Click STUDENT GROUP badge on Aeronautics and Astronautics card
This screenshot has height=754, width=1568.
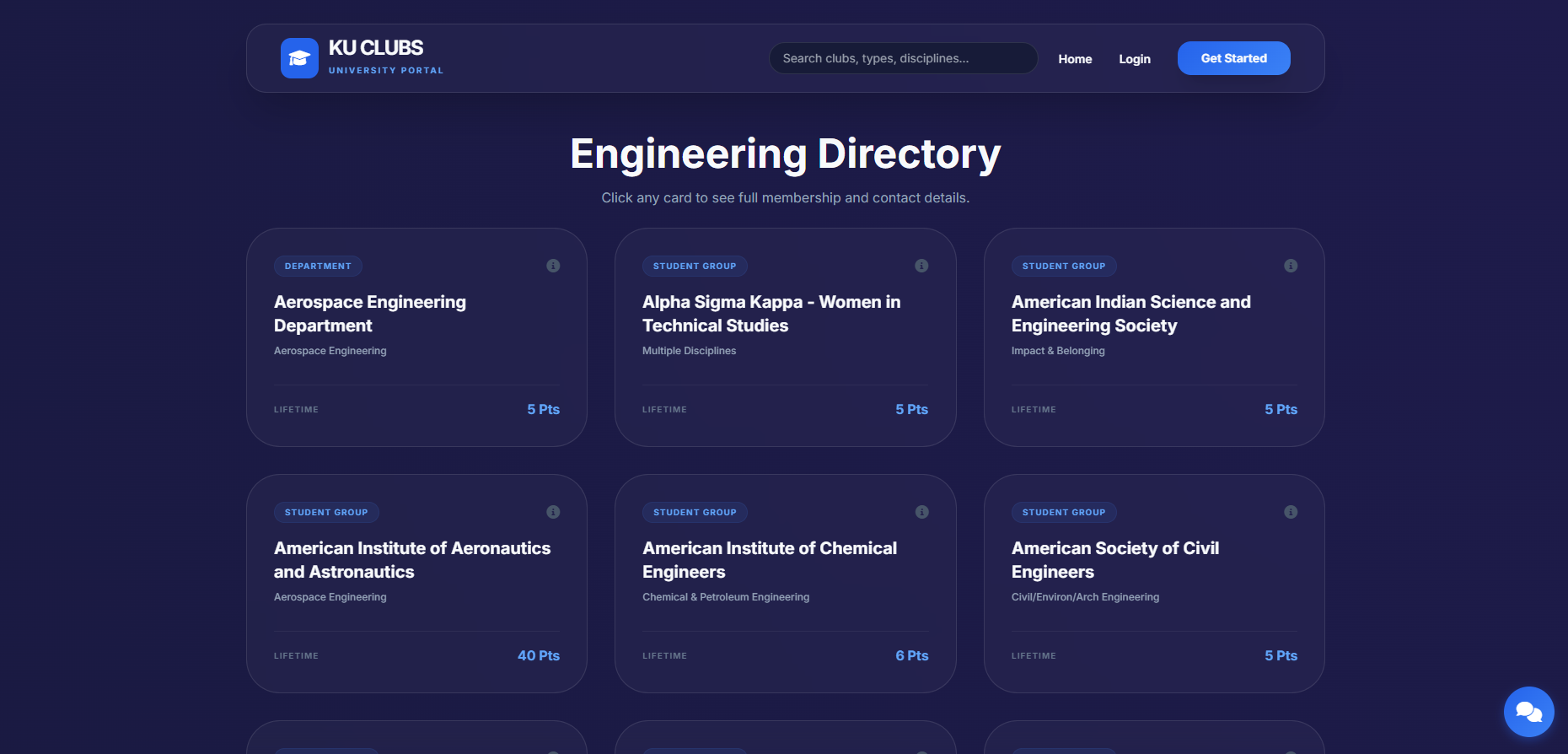326,512
